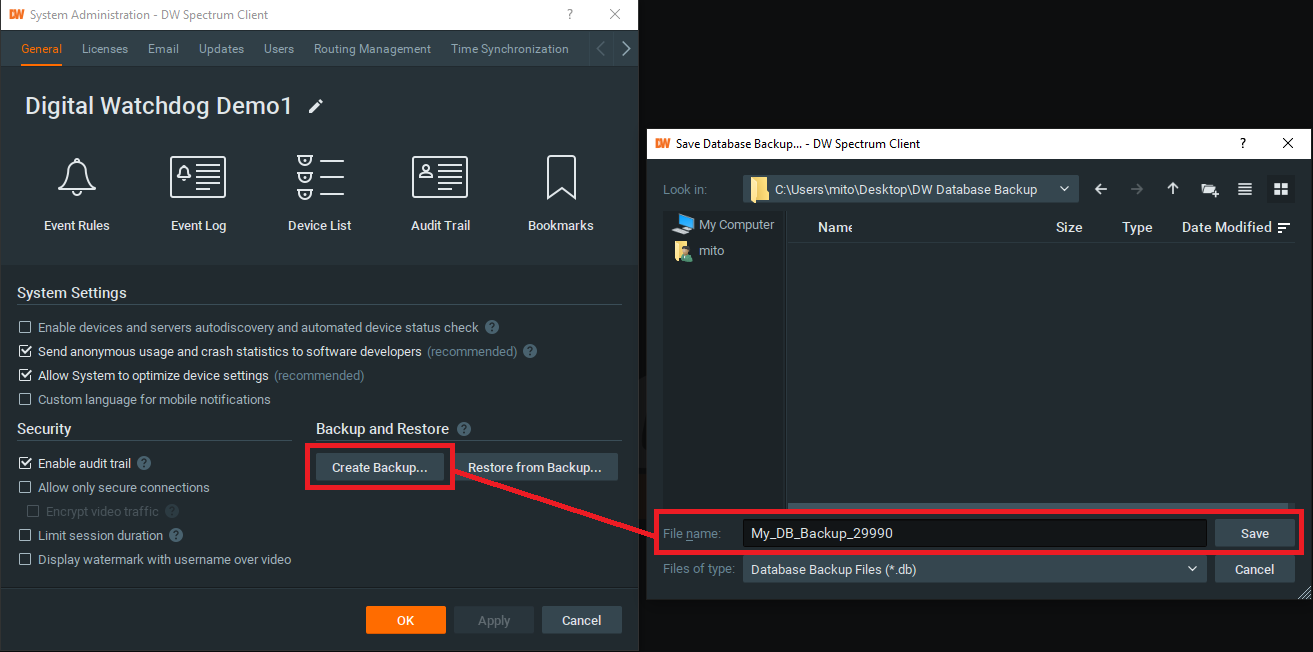This screenshot has width=1313, height=652.
Task: Click help icon beside anonymous usage statistics
Action: pos(530,351)
